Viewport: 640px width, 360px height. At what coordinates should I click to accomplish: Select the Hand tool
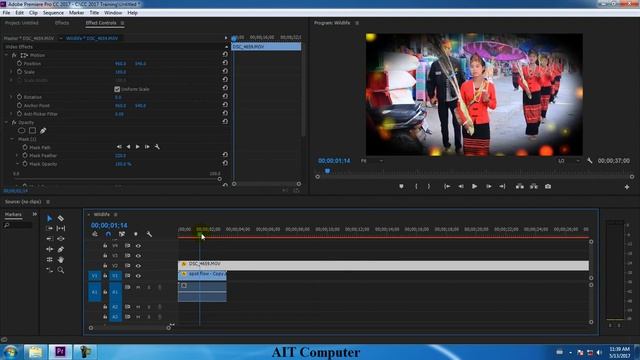pyautogui.click(x=61, y=260)
